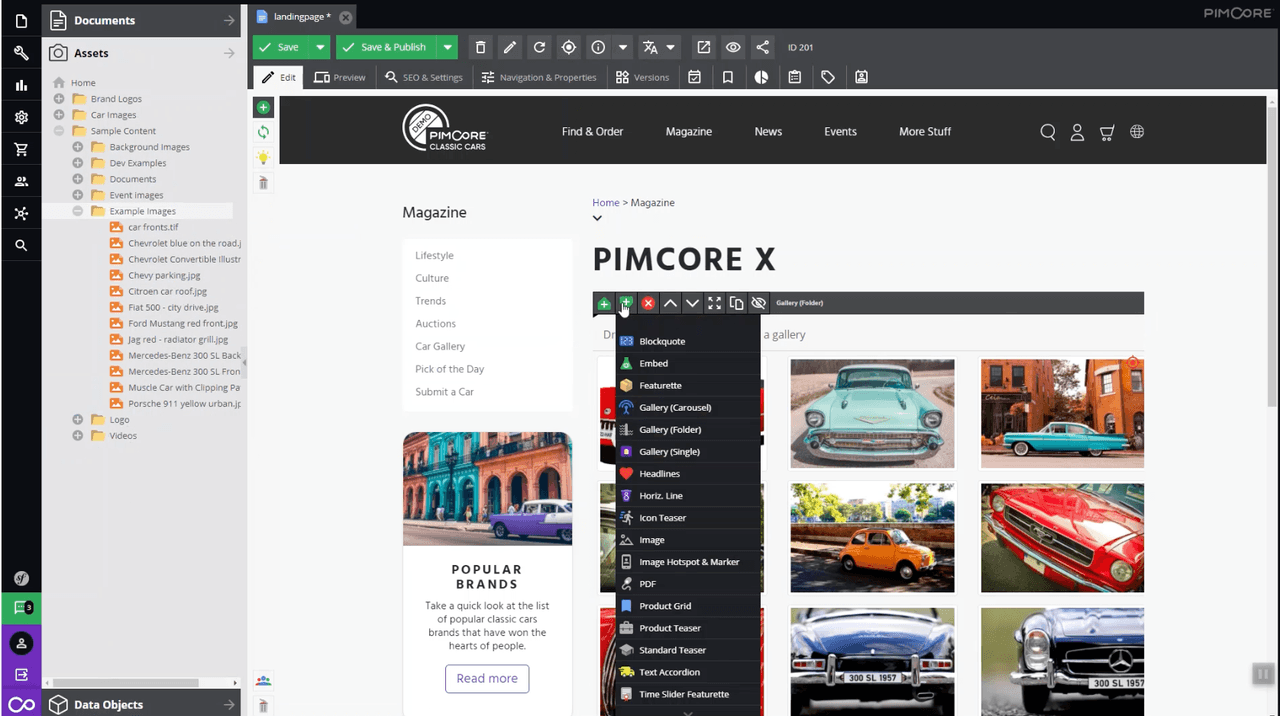This screenshot has height=716, width=1280.
Task: Choose Blockquote from the block menu
Action: click(x=688, y=341)
